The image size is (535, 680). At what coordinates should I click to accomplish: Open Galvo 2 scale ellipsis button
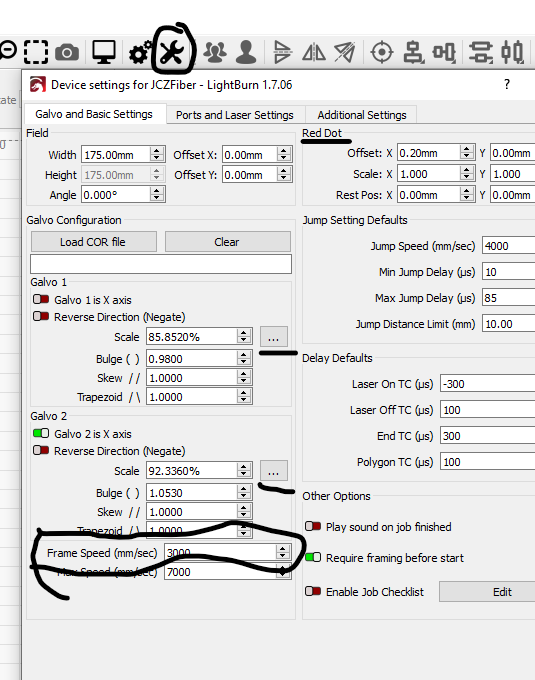(274, 471)
